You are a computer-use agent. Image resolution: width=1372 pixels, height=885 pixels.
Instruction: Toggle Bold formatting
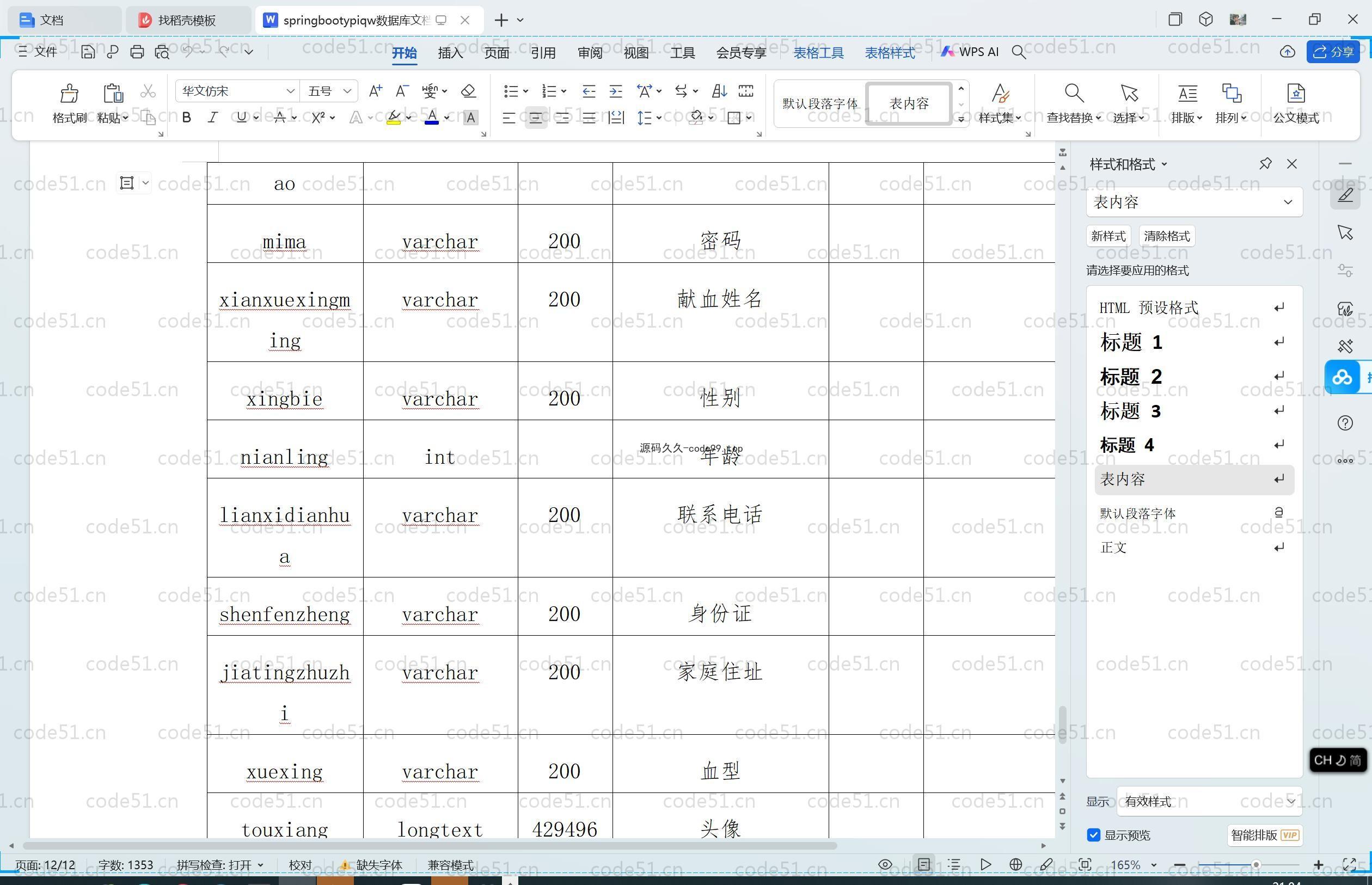coord(186,118)
